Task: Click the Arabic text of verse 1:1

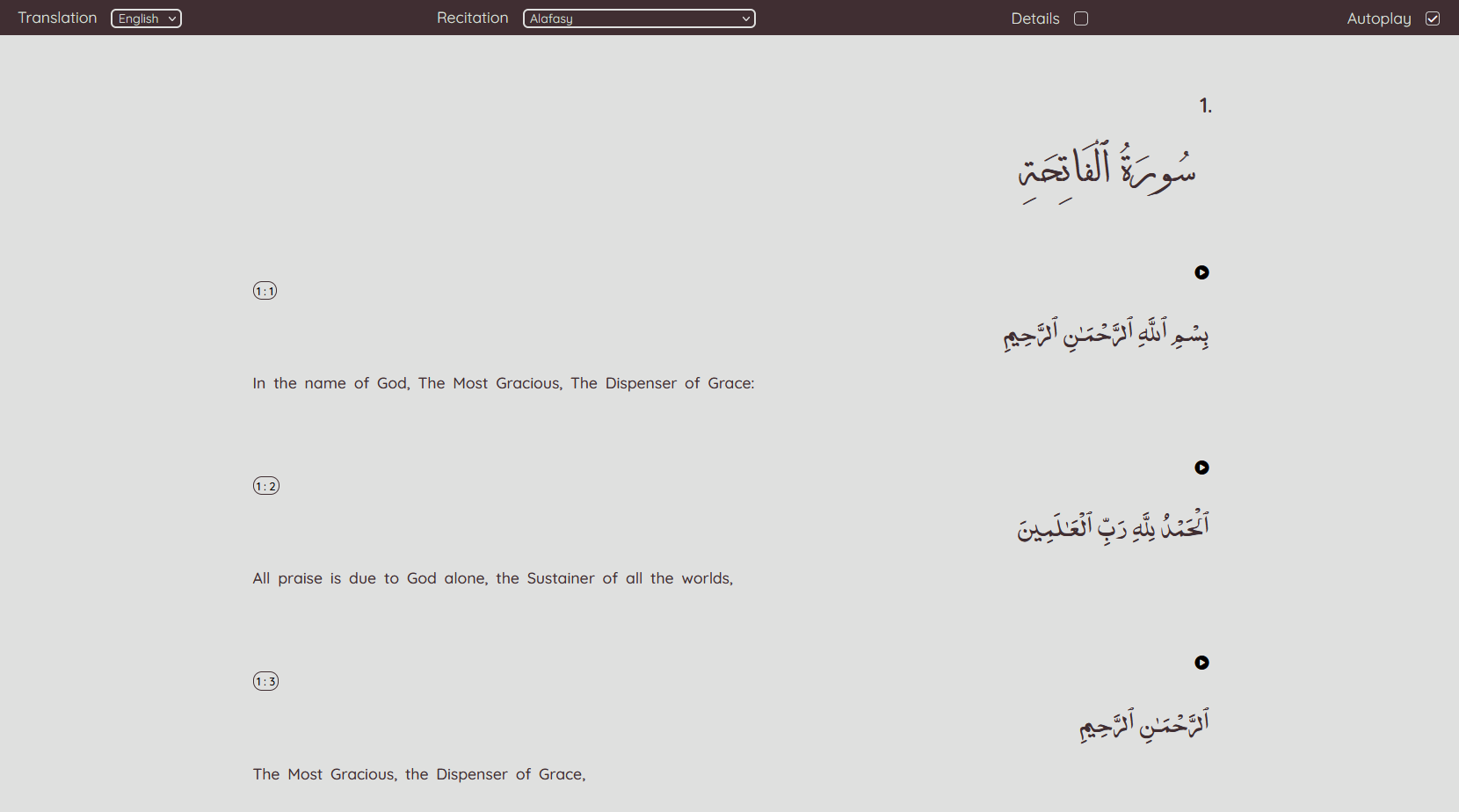Action: click(1107, 334)
